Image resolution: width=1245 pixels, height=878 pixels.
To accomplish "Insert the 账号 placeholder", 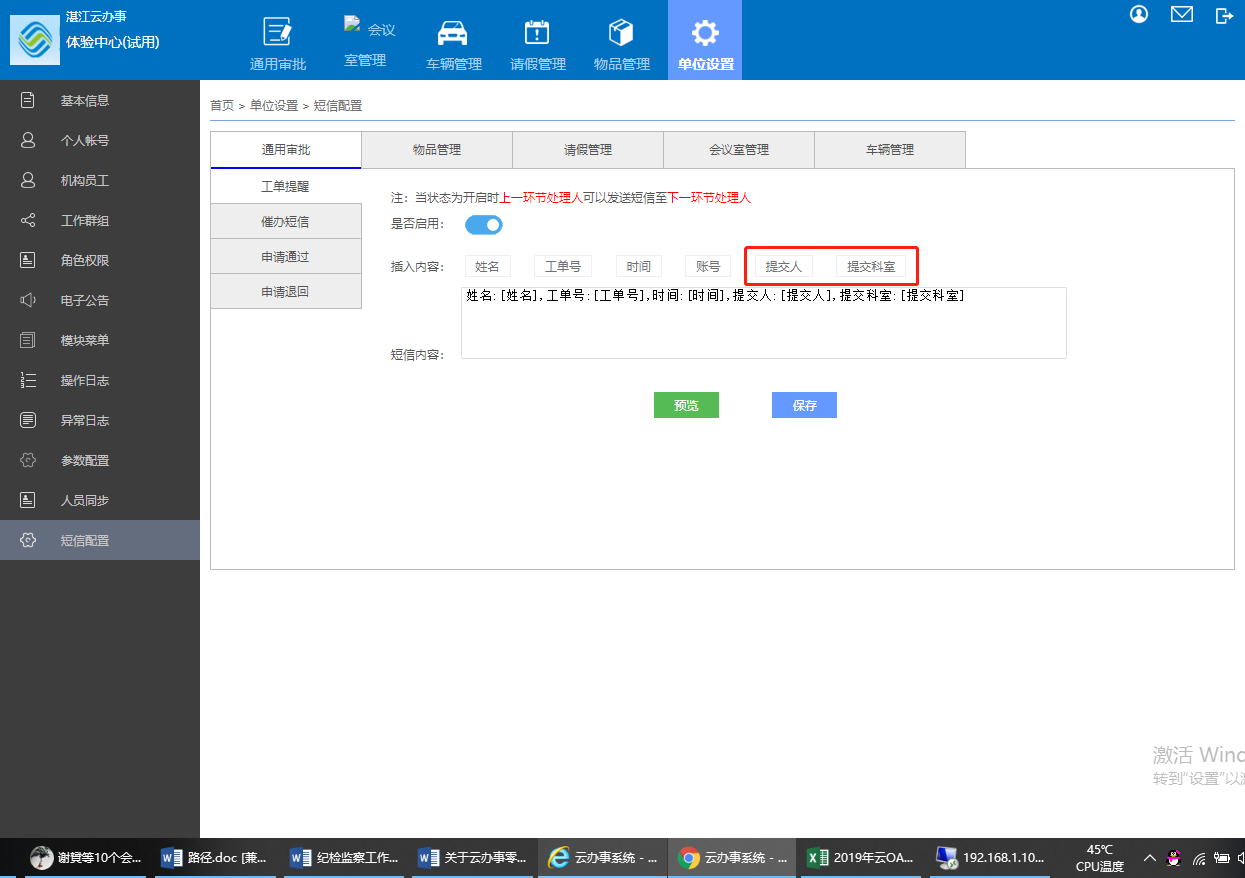I will tap(708, 266).
